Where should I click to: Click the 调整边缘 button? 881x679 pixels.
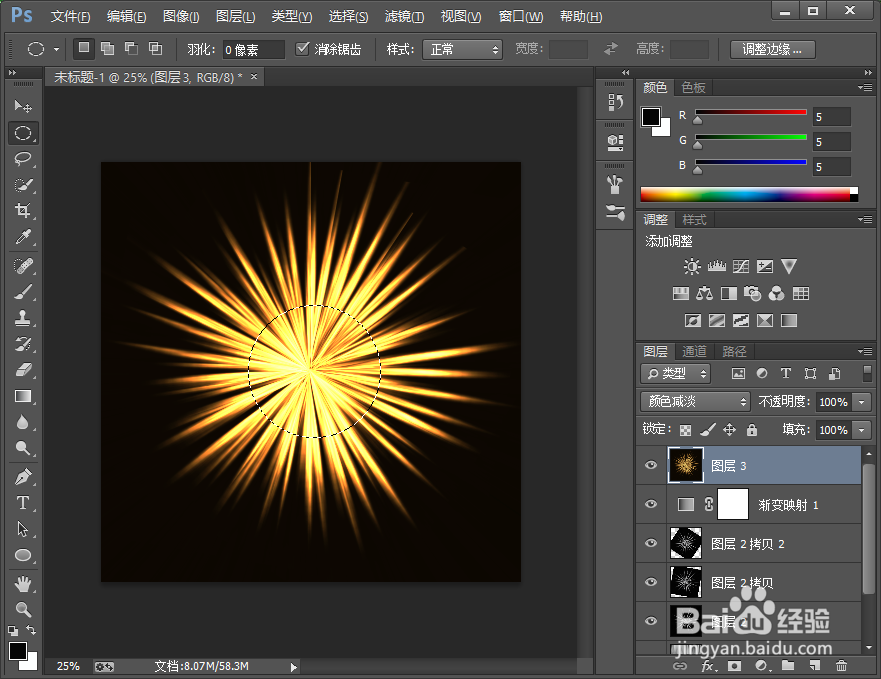(773, 49)
